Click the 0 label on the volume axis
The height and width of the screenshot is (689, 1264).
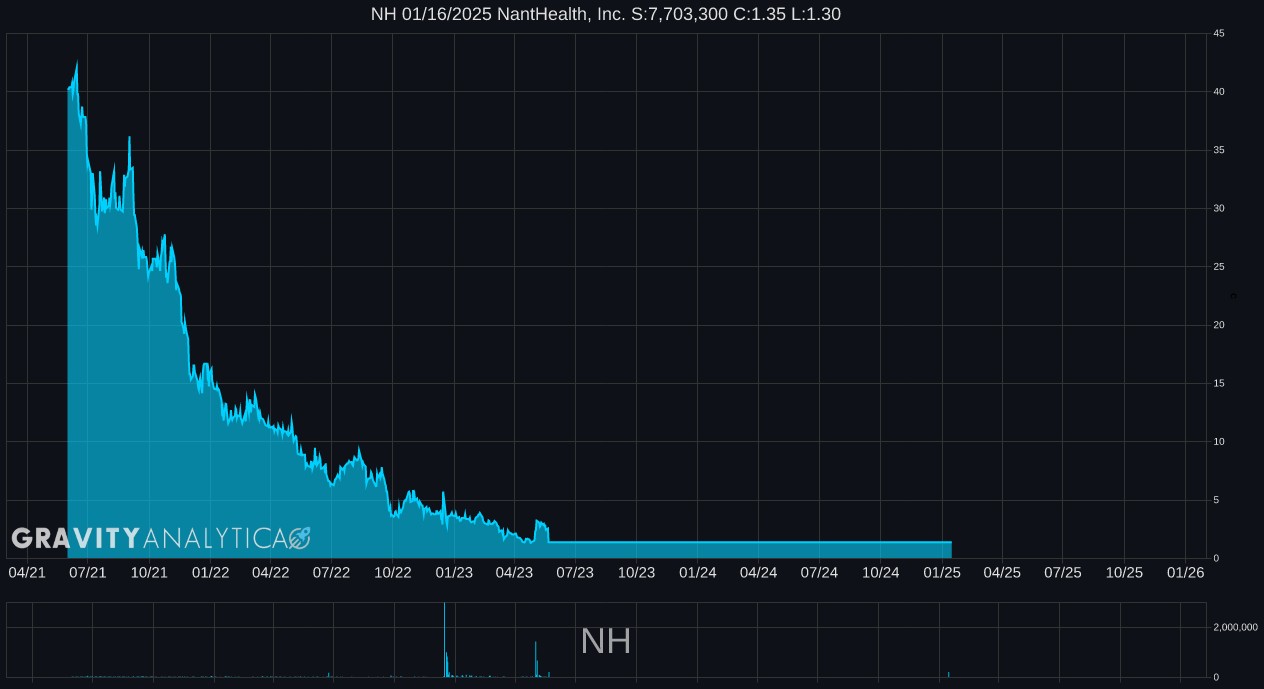pos(1216,678)
